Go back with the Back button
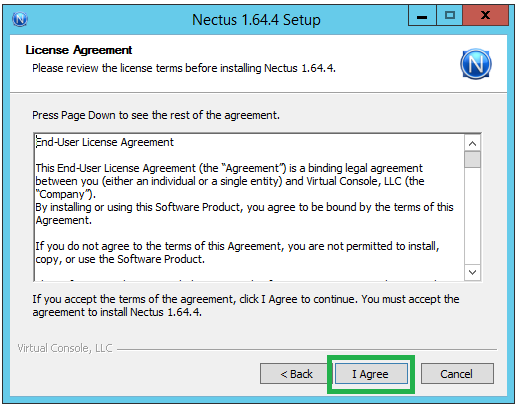The height and width of the screenshot is (409, 520). click(x=294, y=374)
